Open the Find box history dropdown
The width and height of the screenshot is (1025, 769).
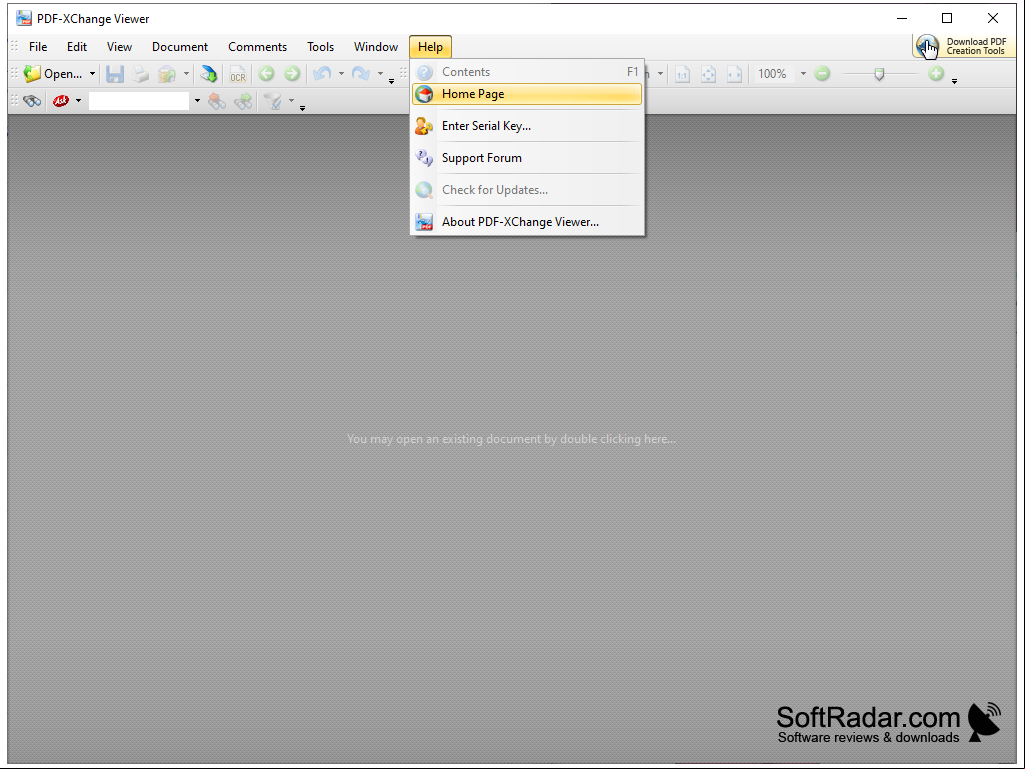(x=197, y=101)
